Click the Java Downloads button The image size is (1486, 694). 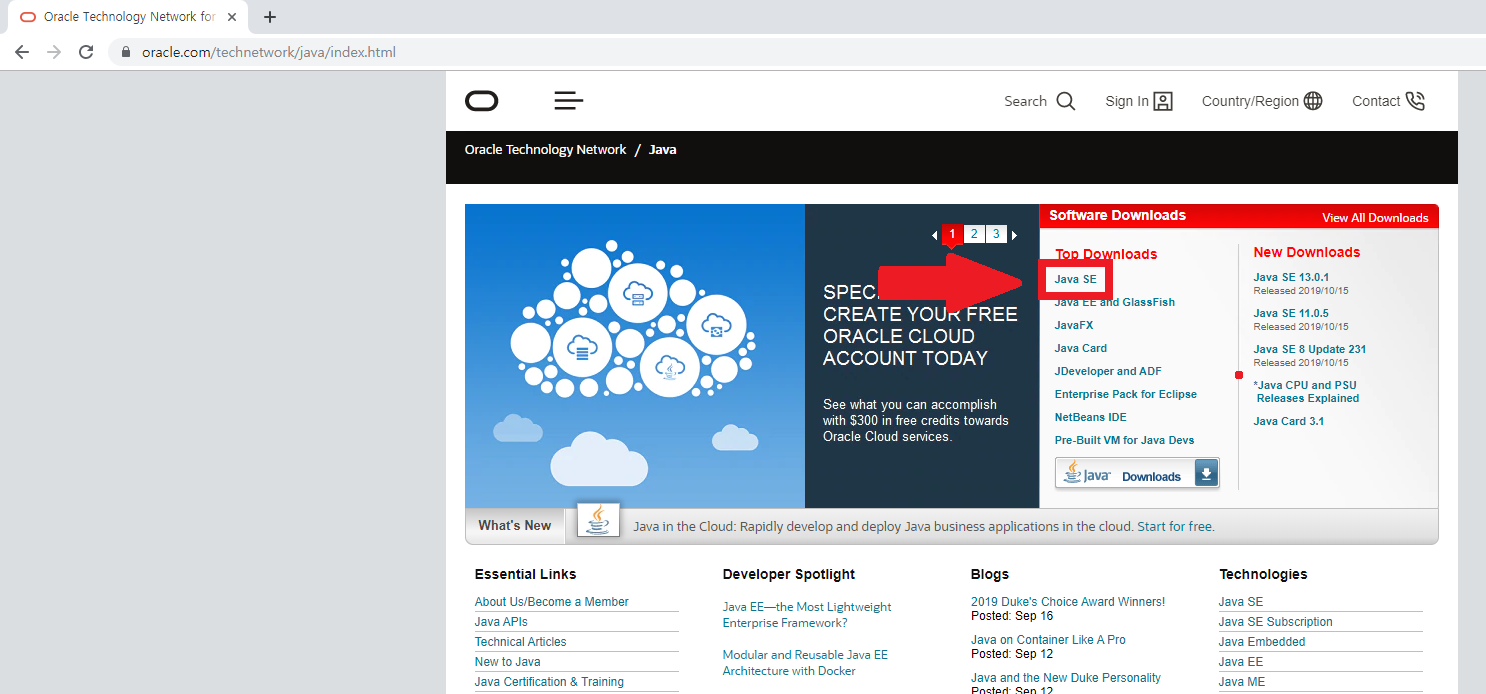pyautogui.click(x=1137, y=473)
